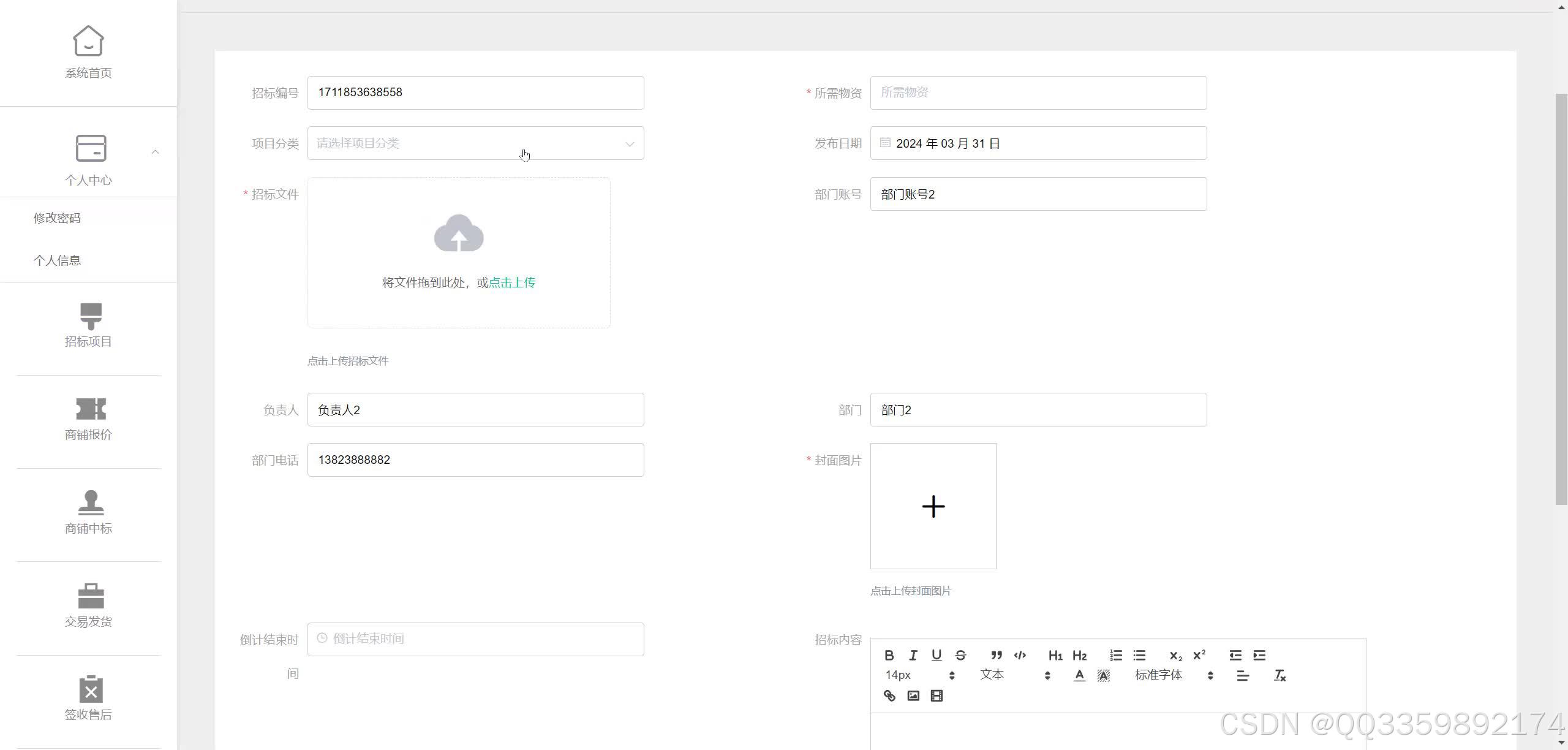Open the 文本 heading style dropdown

[x=1015, y=675]
